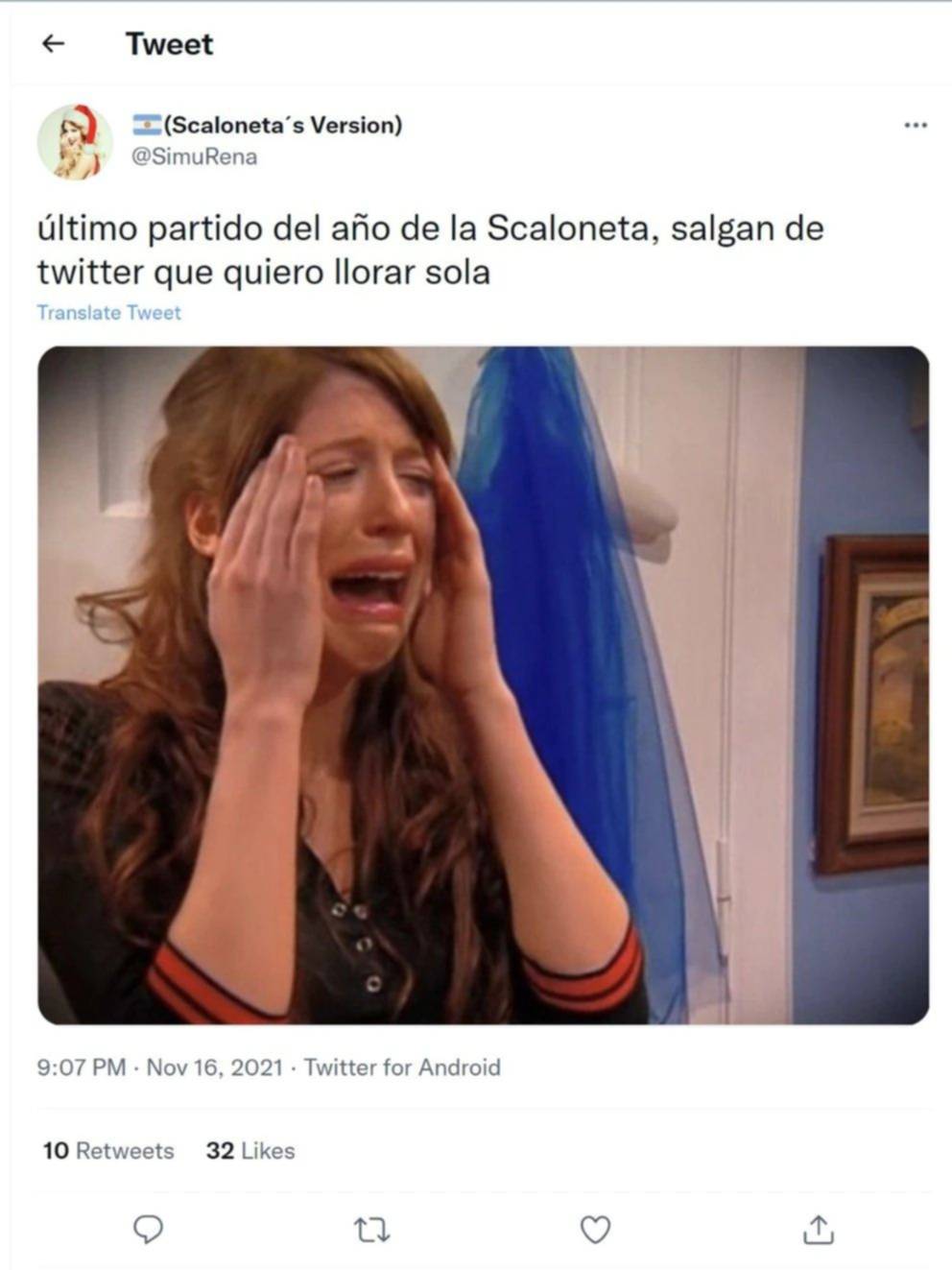Click the Tweet header title
The image size is (952, 1270).
(x=169, y=44)
